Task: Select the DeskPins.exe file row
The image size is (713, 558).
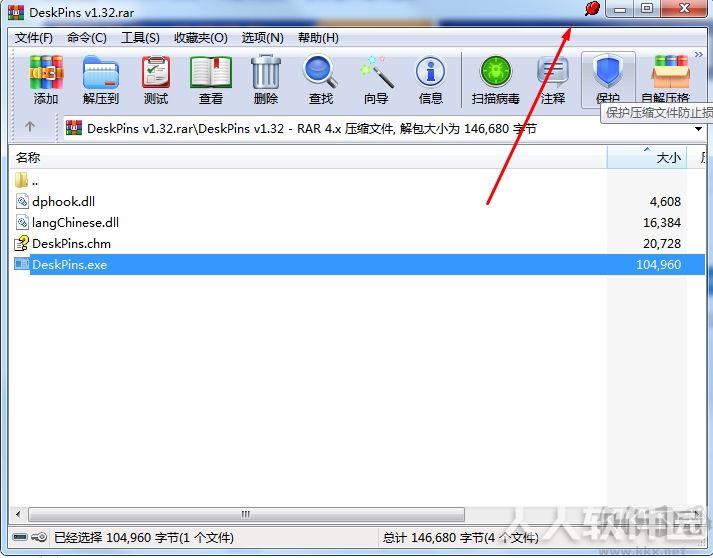Action: click(x=357, y=264)
